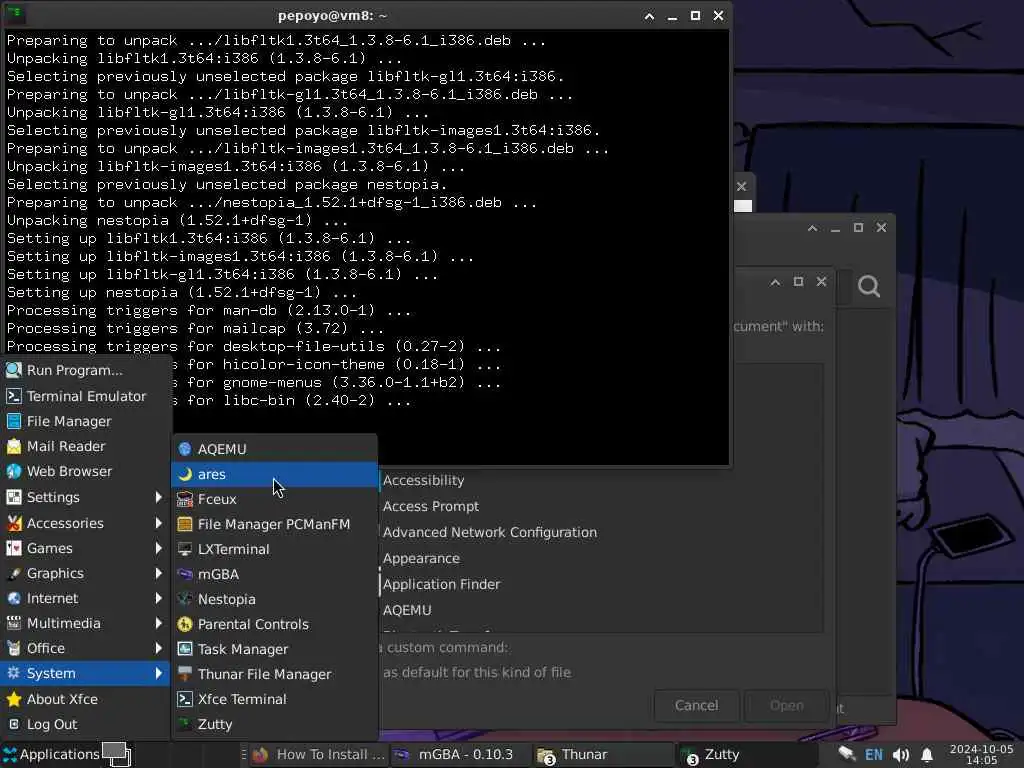Click the Settings category icon
Viewport: 1024px width, 768px height.
coord(14,497)
